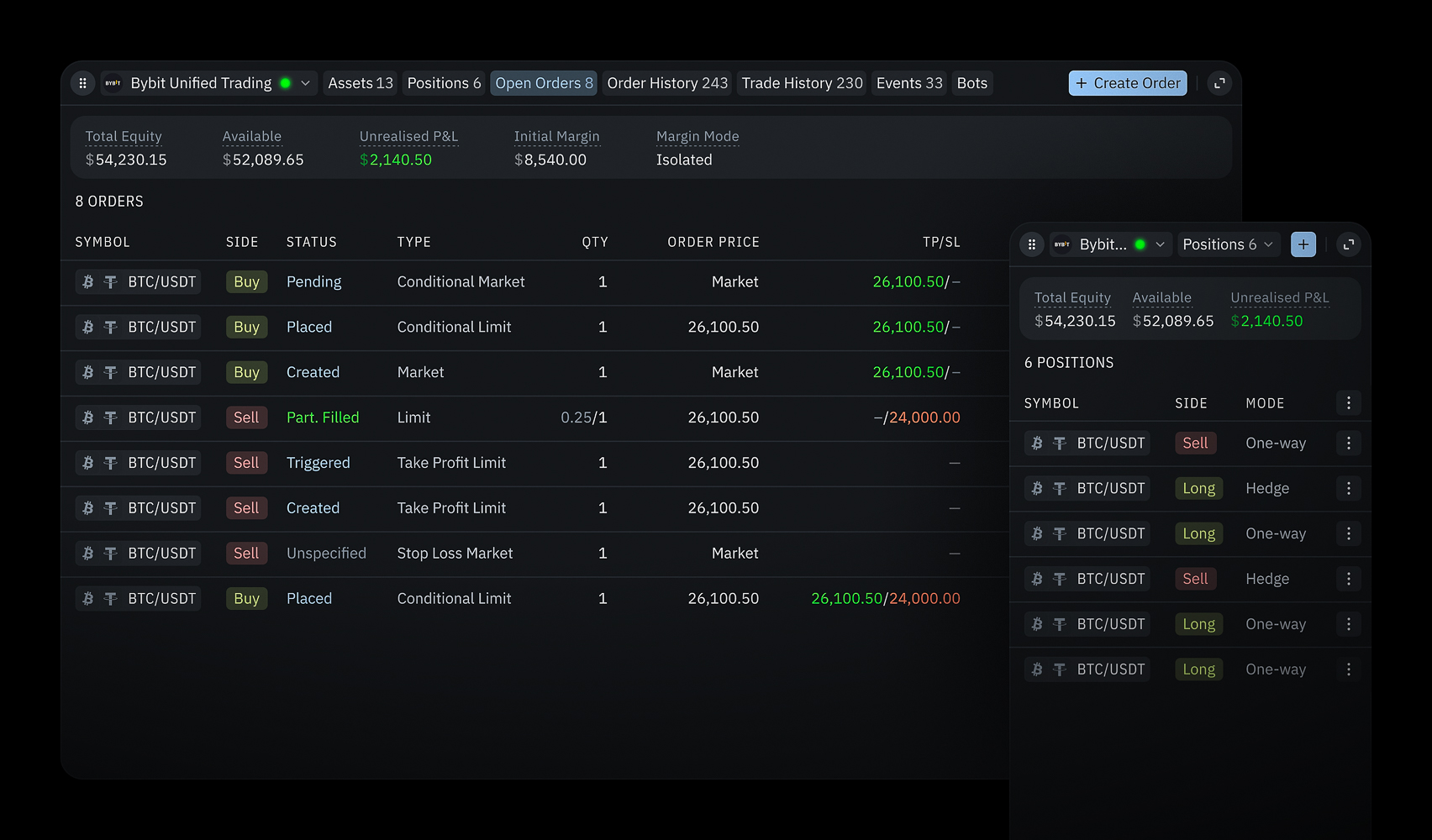The width and height of the screenshot is (1432, 840).
Task: Select the Open Orders 8 tab
Action: pos(544,83)
